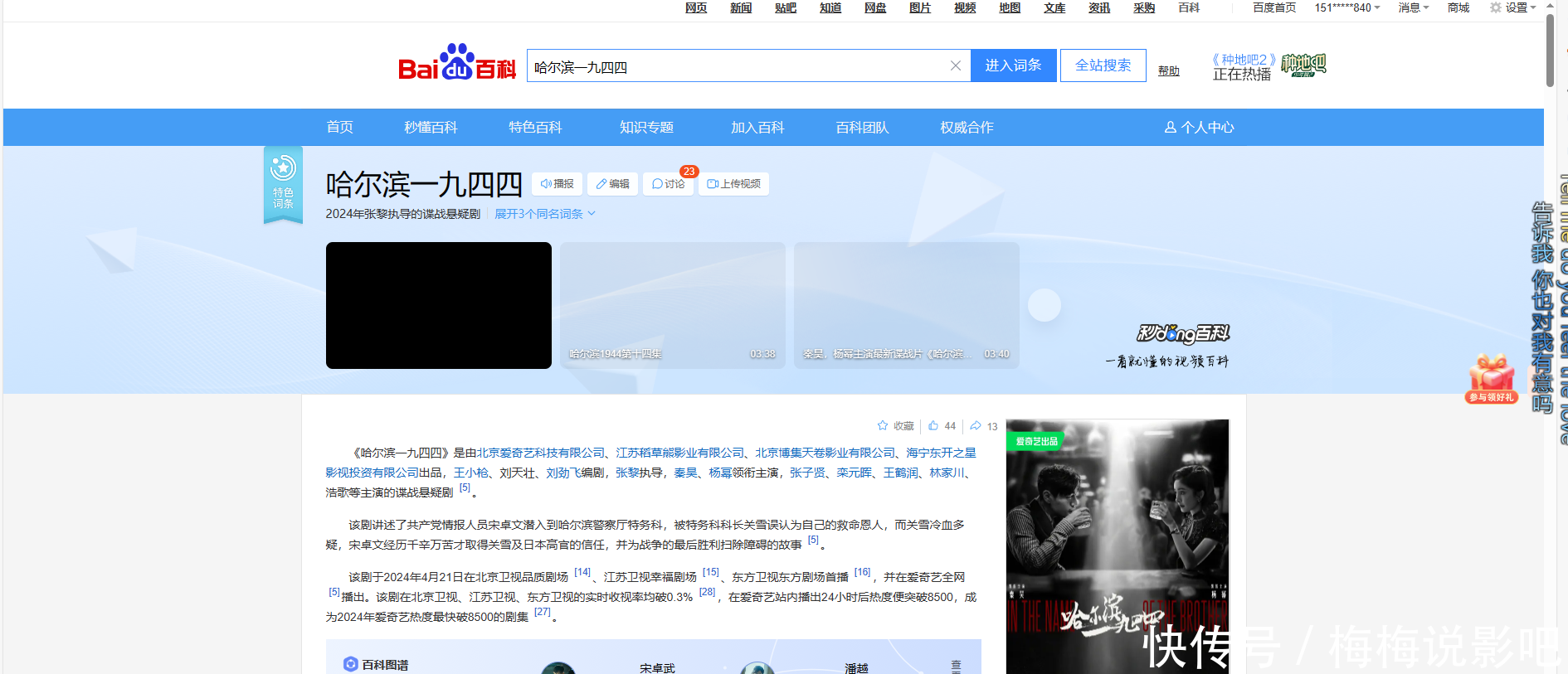Image resolution: width=1568 pixels, height=674 pixels.
Task: Toggle the thumbs-up like button
Action: point(933,426)
